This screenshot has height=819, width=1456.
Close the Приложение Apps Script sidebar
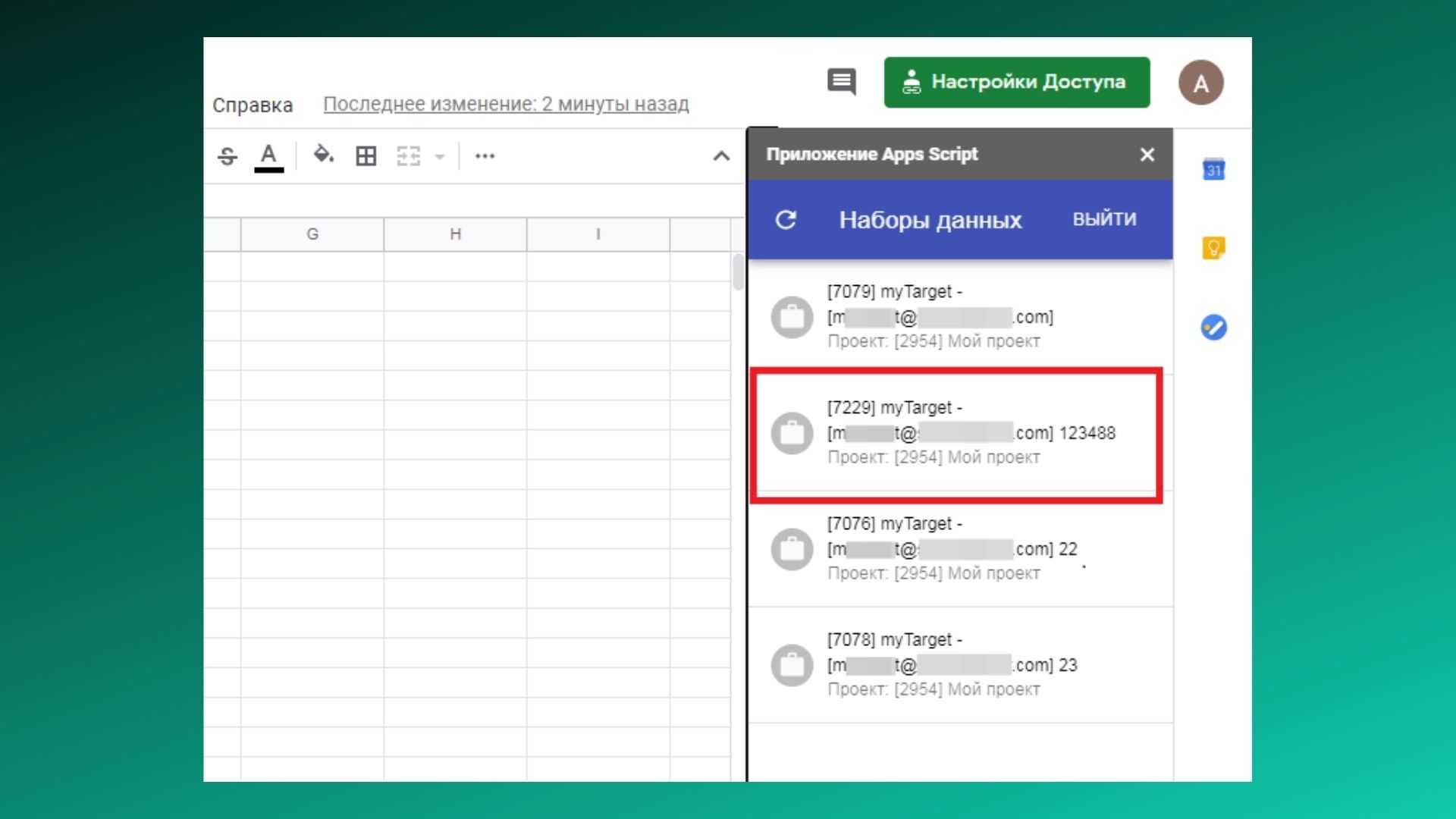tap(1147, 155)
